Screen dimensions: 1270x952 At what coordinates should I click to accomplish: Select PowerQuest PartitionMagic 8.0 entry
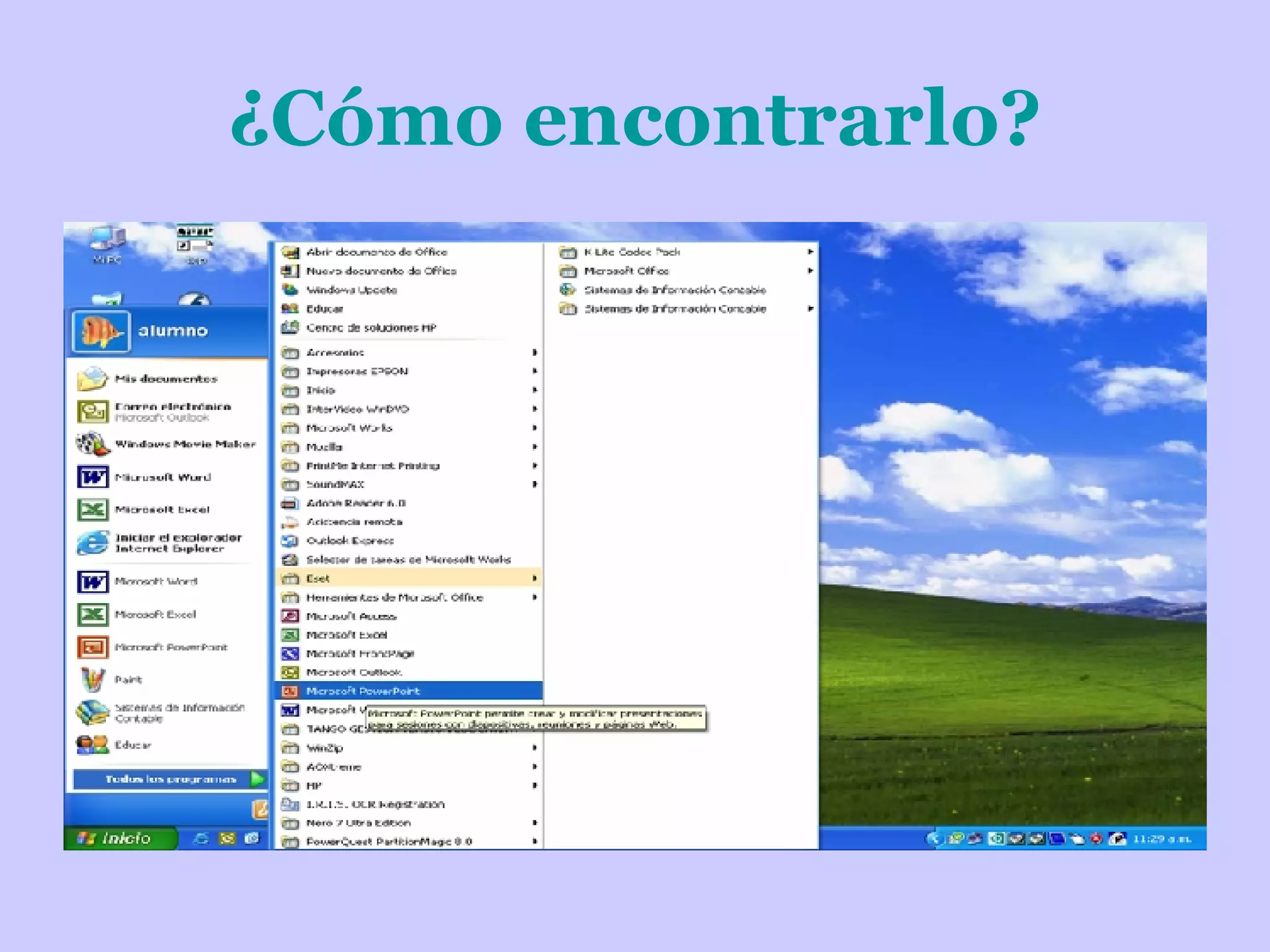click(409, 841)
